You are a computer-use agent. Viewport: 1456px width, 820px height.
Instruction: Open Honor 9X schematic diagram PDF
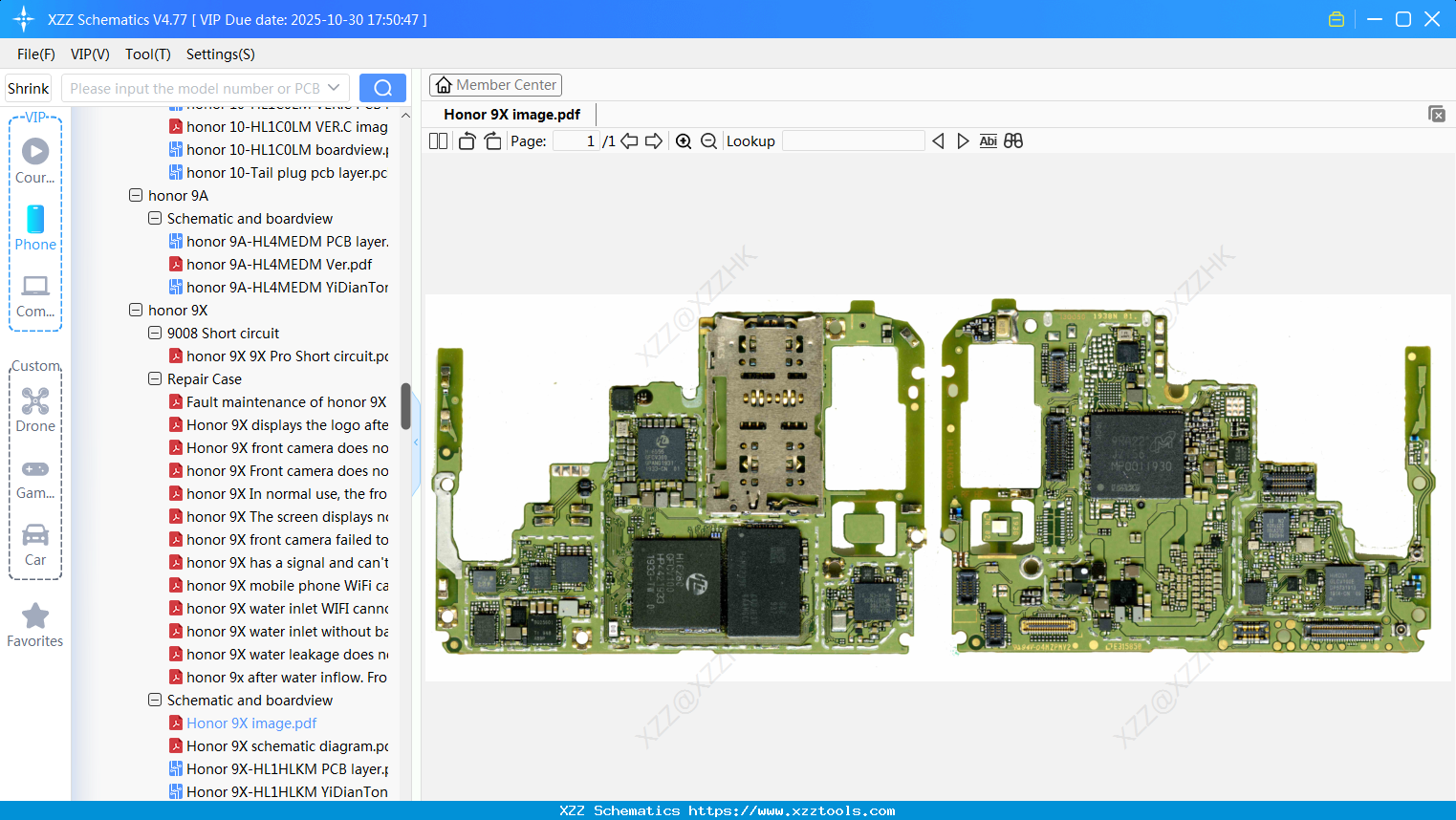[278, 746]
